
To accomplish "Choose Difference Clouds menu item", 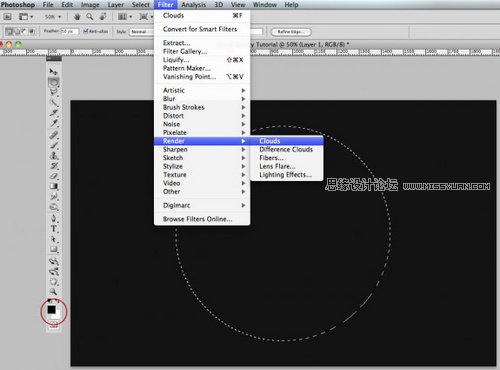I will (x=287, y=149).
